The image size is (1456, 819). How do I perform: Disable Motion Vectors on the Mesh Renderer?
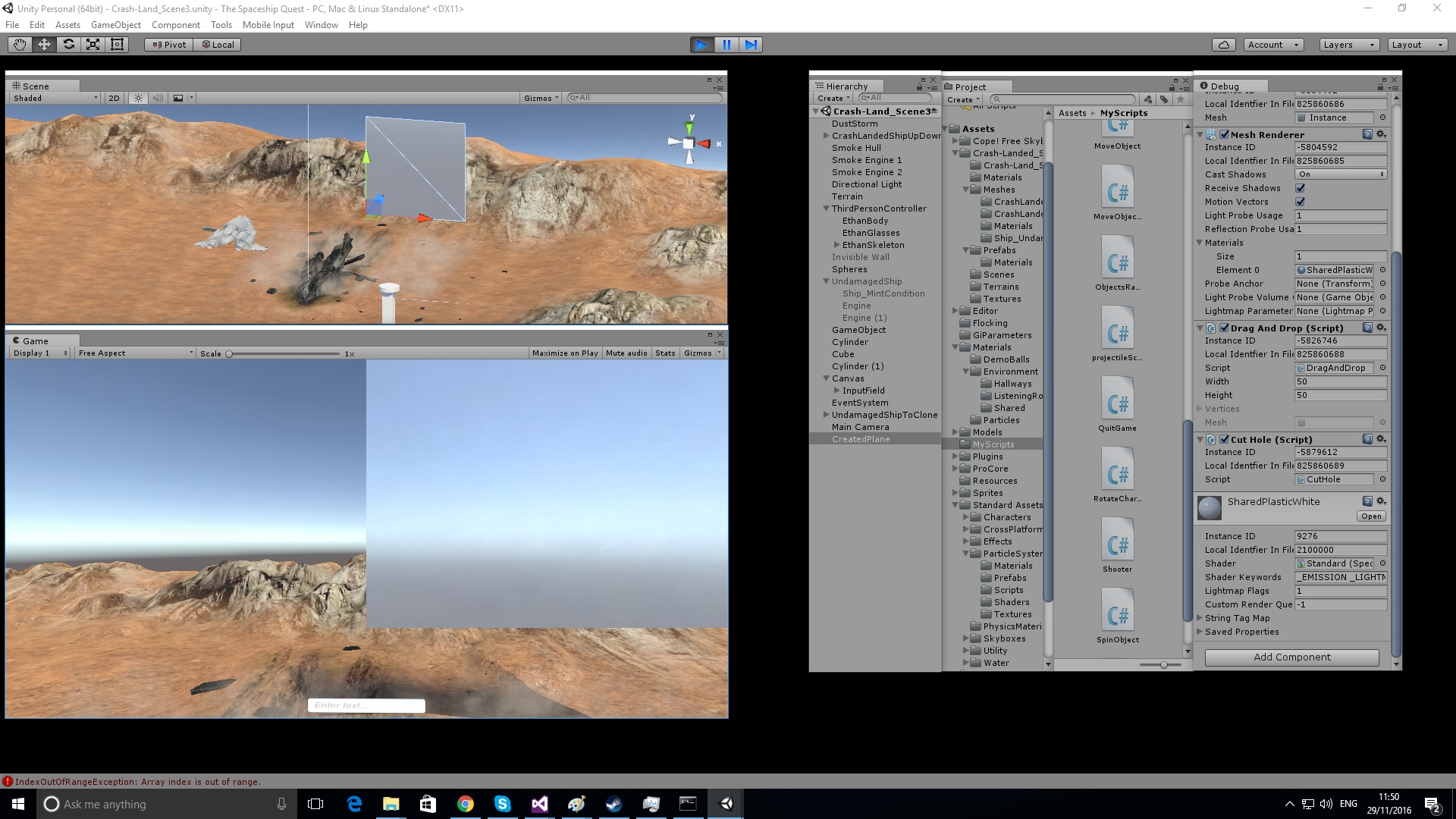(1301, 202)
